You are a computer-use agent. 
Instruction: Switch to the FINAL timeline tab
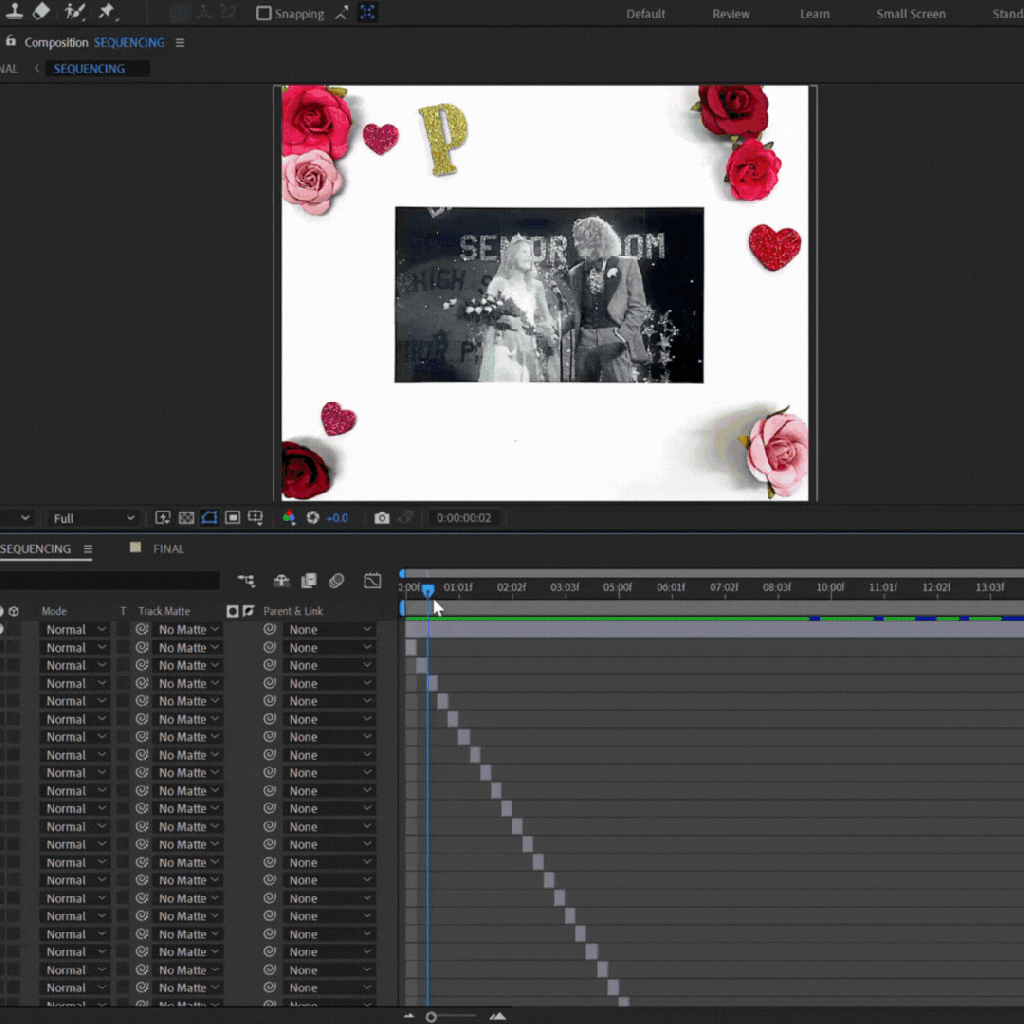[x=168, y=549]
